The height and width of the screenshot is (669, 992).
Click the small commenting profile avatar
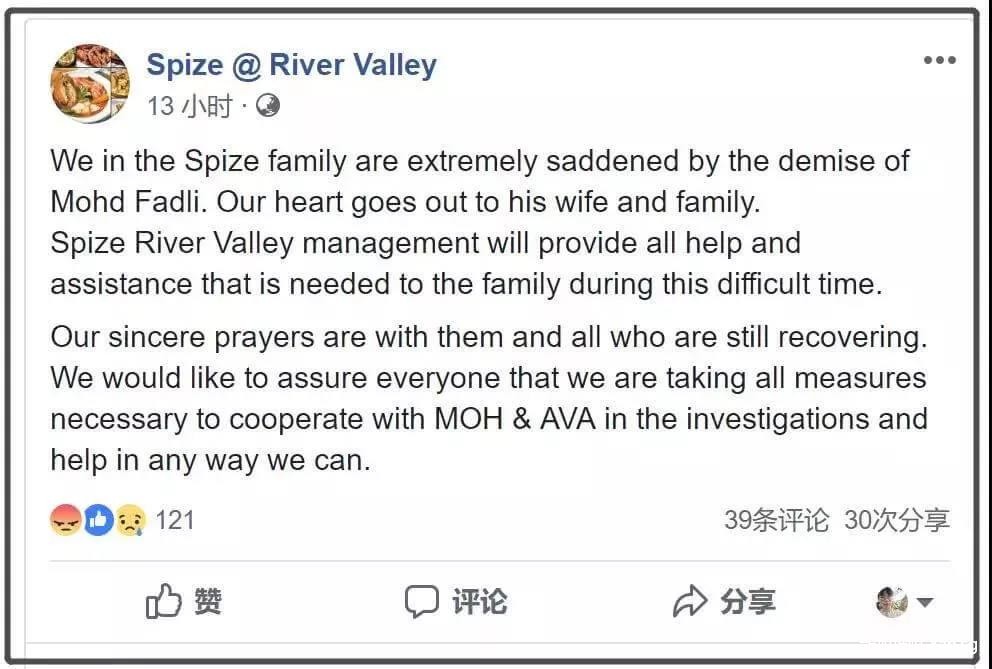pos(892,601)
